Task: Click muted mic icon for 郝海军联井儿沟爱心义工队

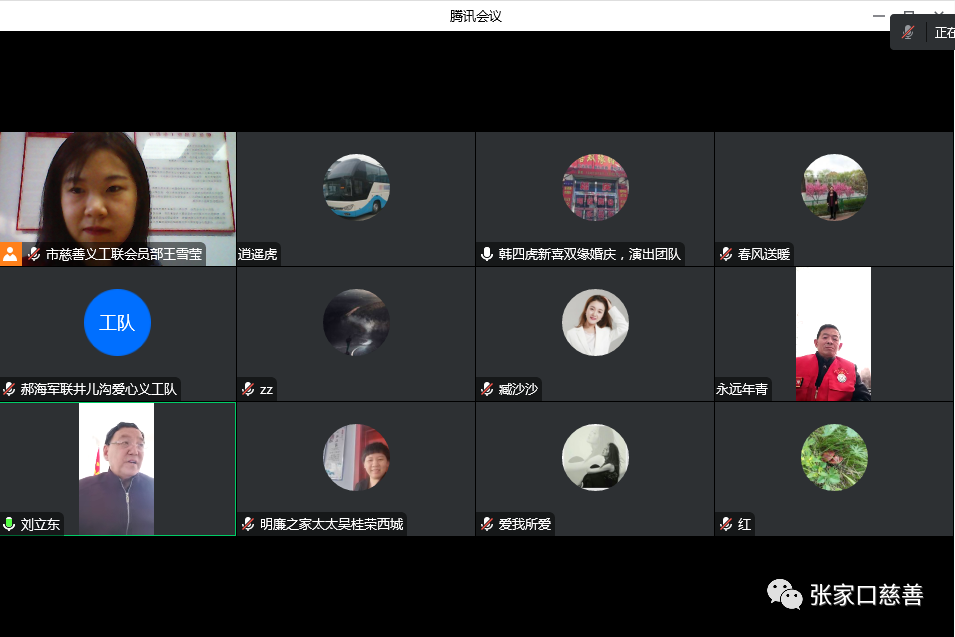Action: click(10, 390)
